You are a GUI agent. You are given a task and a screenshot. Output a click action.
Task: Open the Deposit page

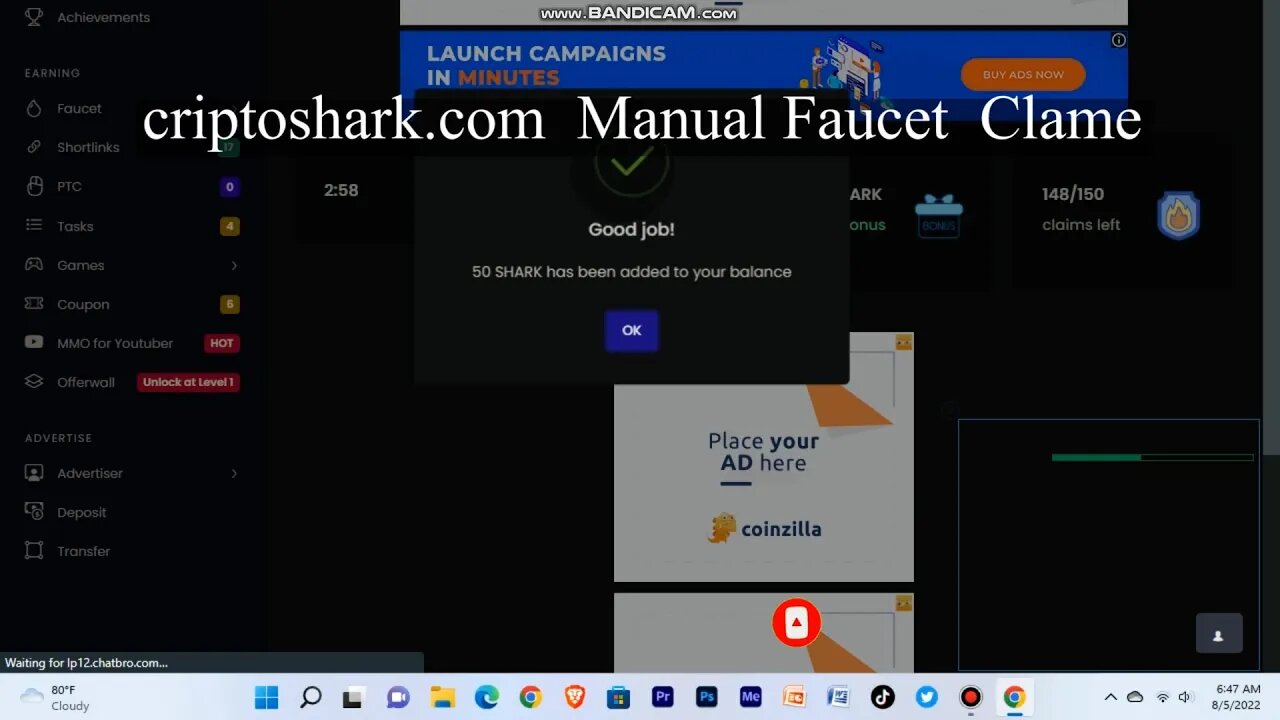81,512
